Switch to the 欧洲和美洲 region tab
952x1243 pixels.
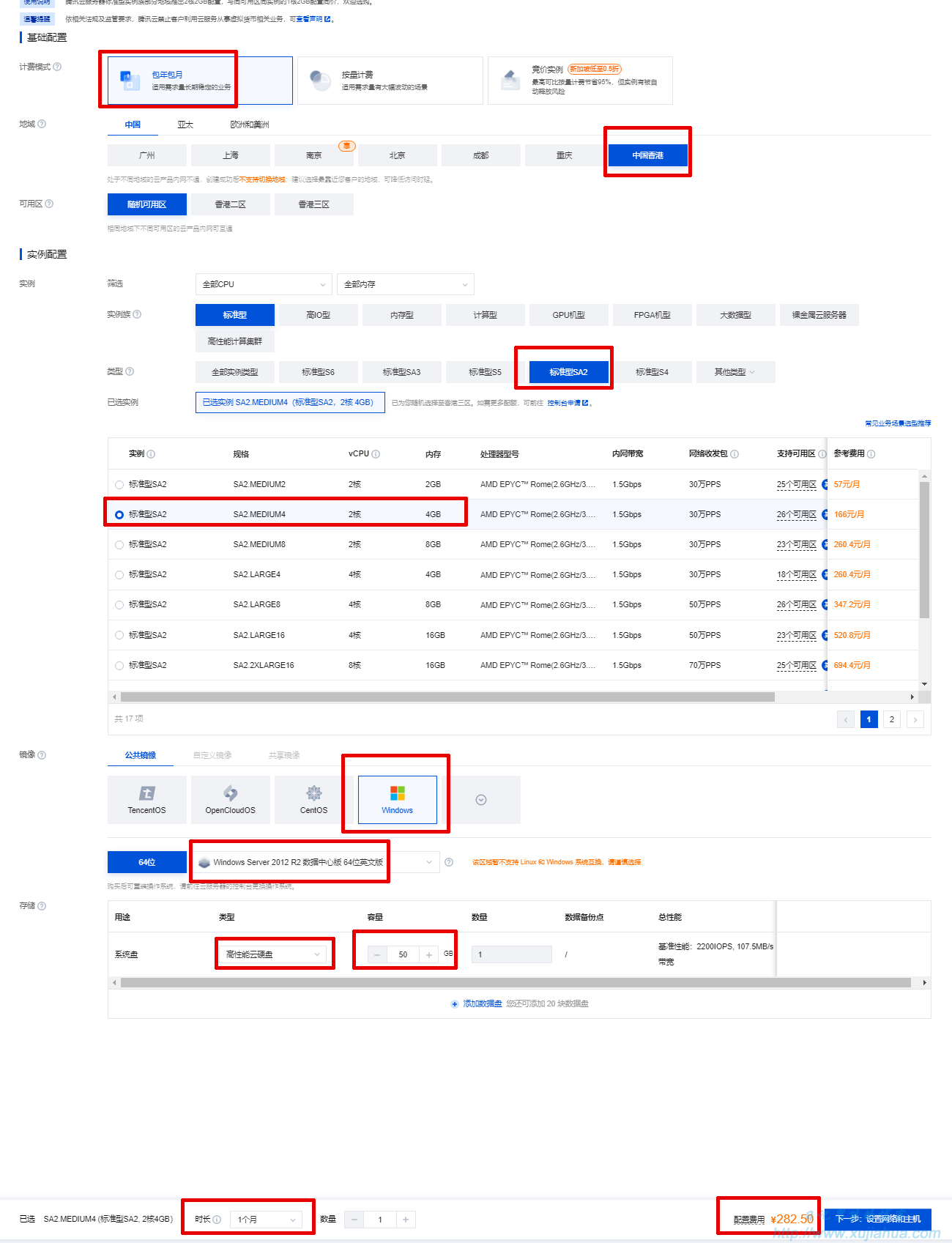pos(250,125)
